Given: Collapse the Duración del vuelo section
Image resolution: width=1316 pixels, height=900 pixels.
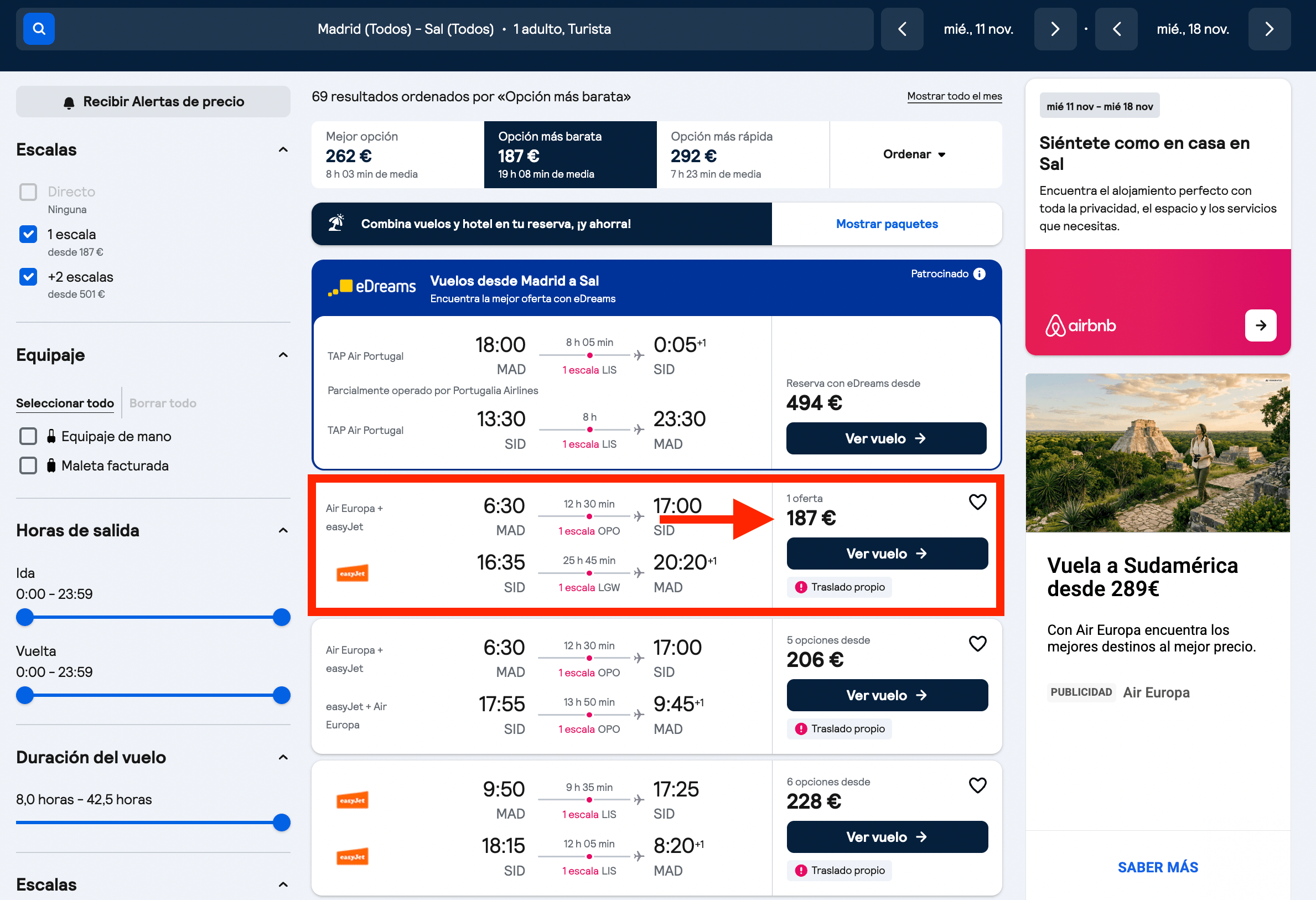Looking at the screenshot, I should (283, 757).
